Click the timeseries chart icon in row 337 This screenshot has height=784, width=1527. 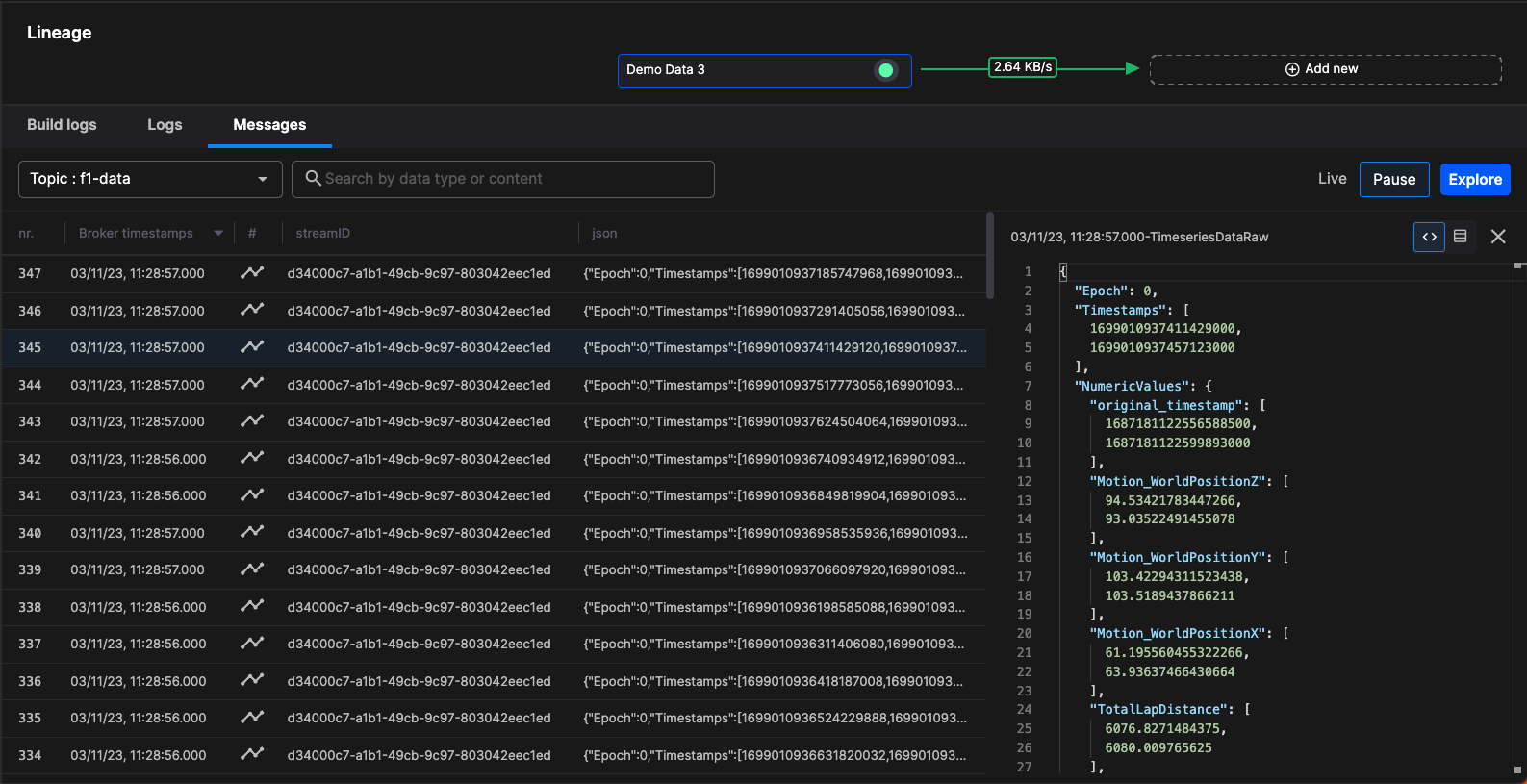252,644
